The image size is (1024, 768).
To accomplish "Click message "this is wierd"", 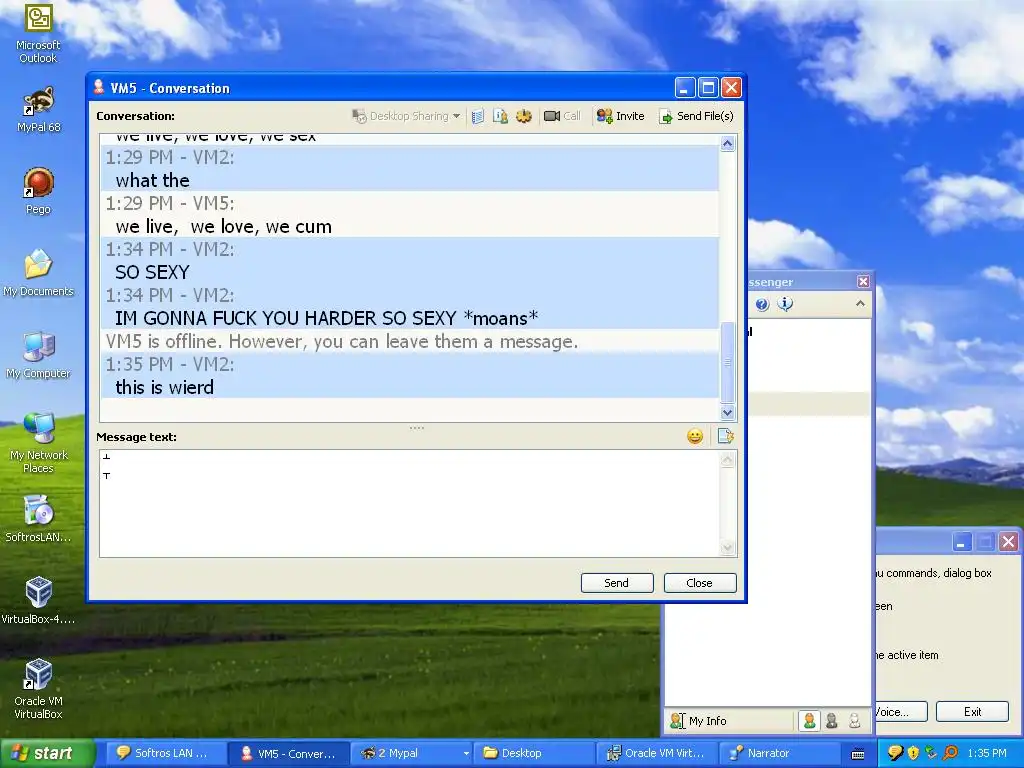I will [165, 387].
